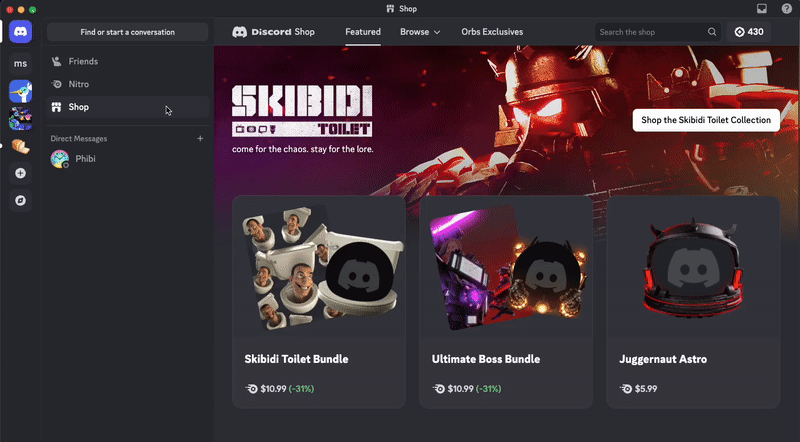Create a new DM with plus icon
Viewport: 800px width, 442px height.
[200, 138]
